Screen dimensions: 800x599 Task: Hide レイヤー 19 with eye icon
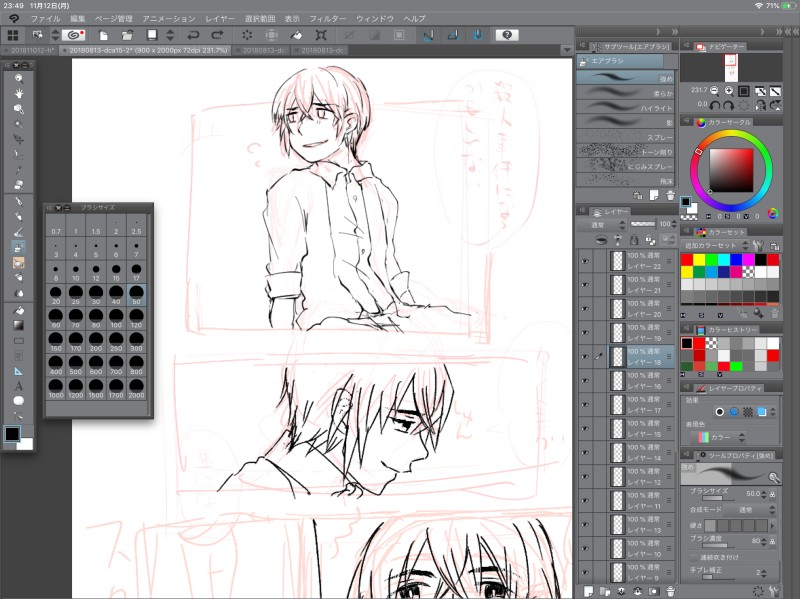585,333
